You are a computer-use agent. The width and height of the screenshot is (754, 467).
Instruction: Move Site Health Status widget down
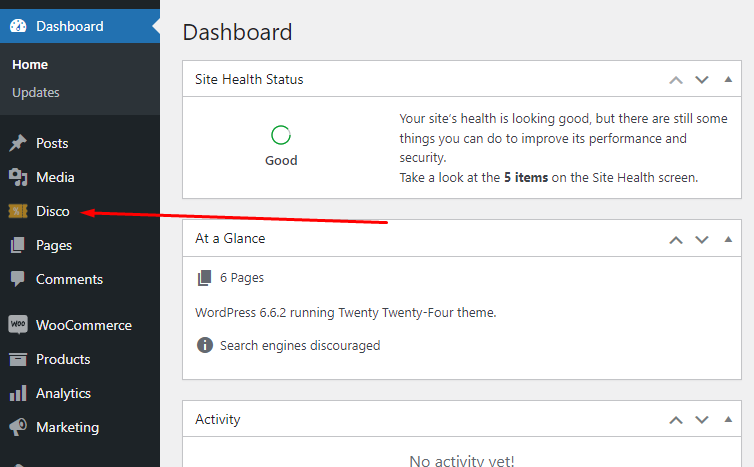pos(702,79)
